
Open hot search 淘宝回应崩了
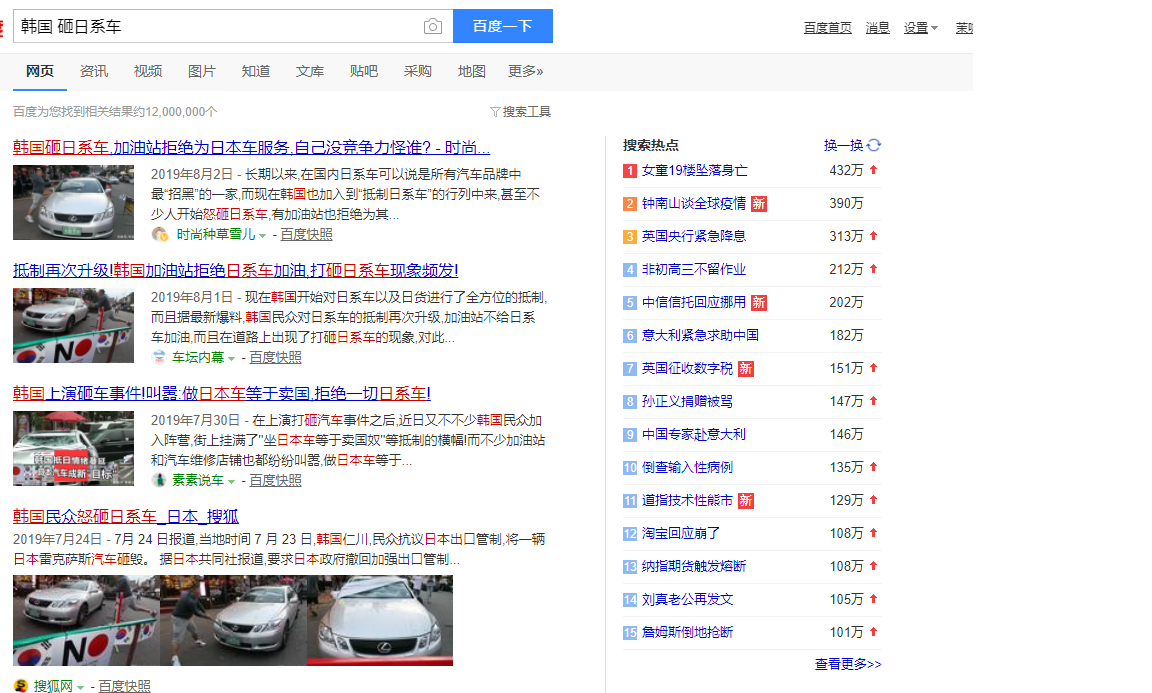680,534
